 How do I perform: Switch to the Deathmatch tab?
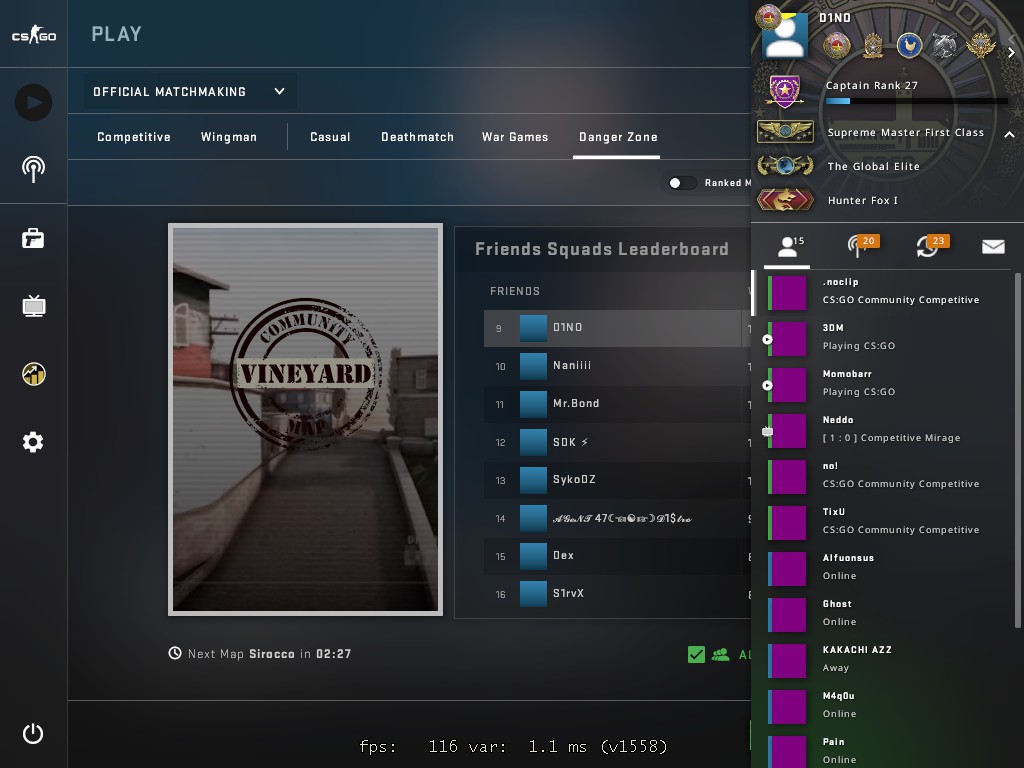(417, 136)
